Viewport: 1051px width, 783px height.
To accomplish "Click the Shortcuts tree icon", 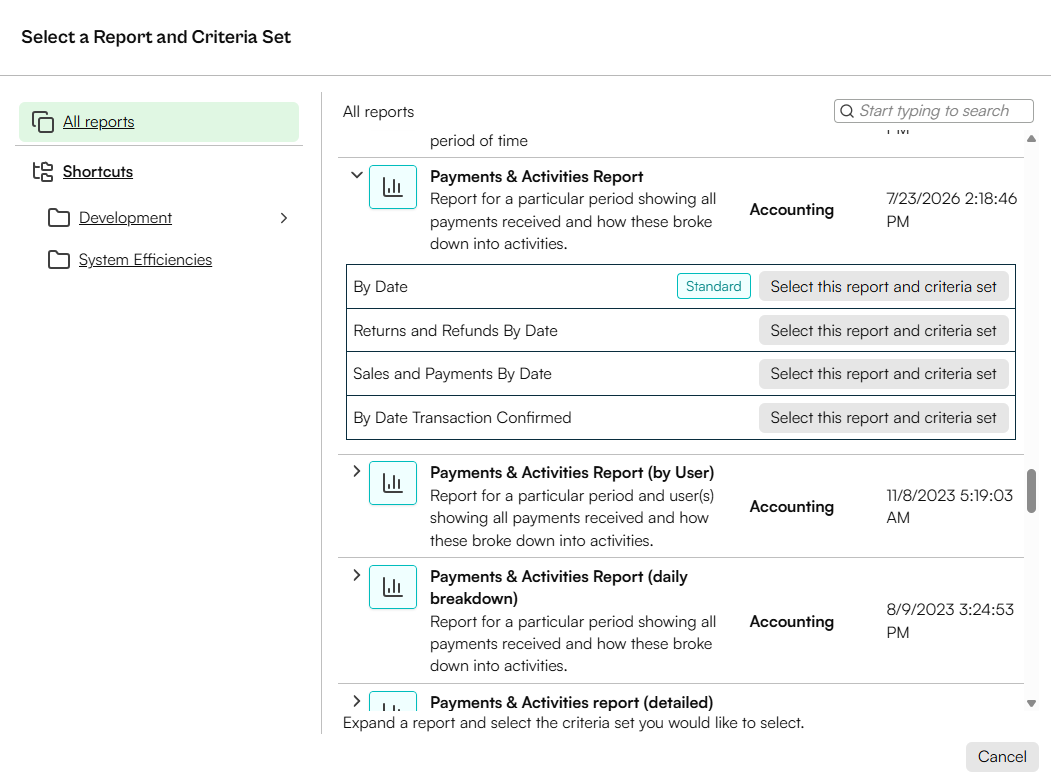I will (43, 172).
